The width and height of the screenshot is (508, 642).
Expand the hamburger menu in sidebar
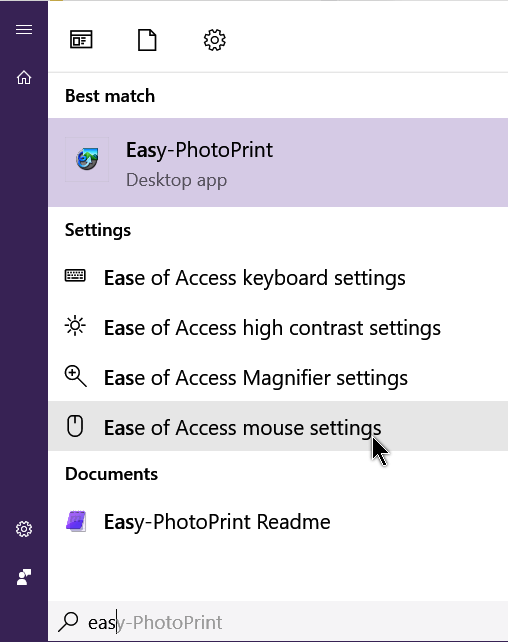24,29
